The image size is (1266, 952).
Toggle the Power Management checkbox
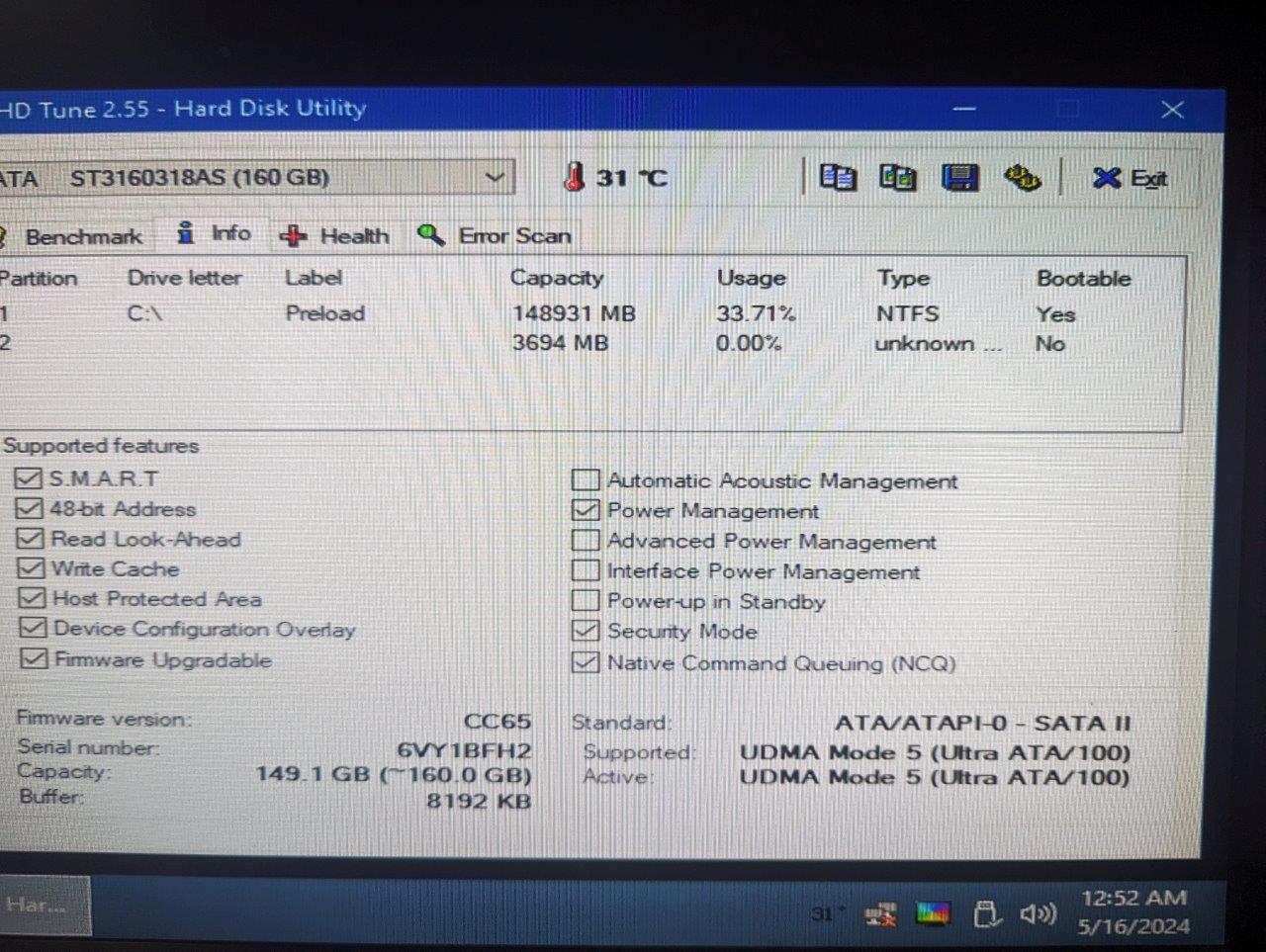[586, 510]
